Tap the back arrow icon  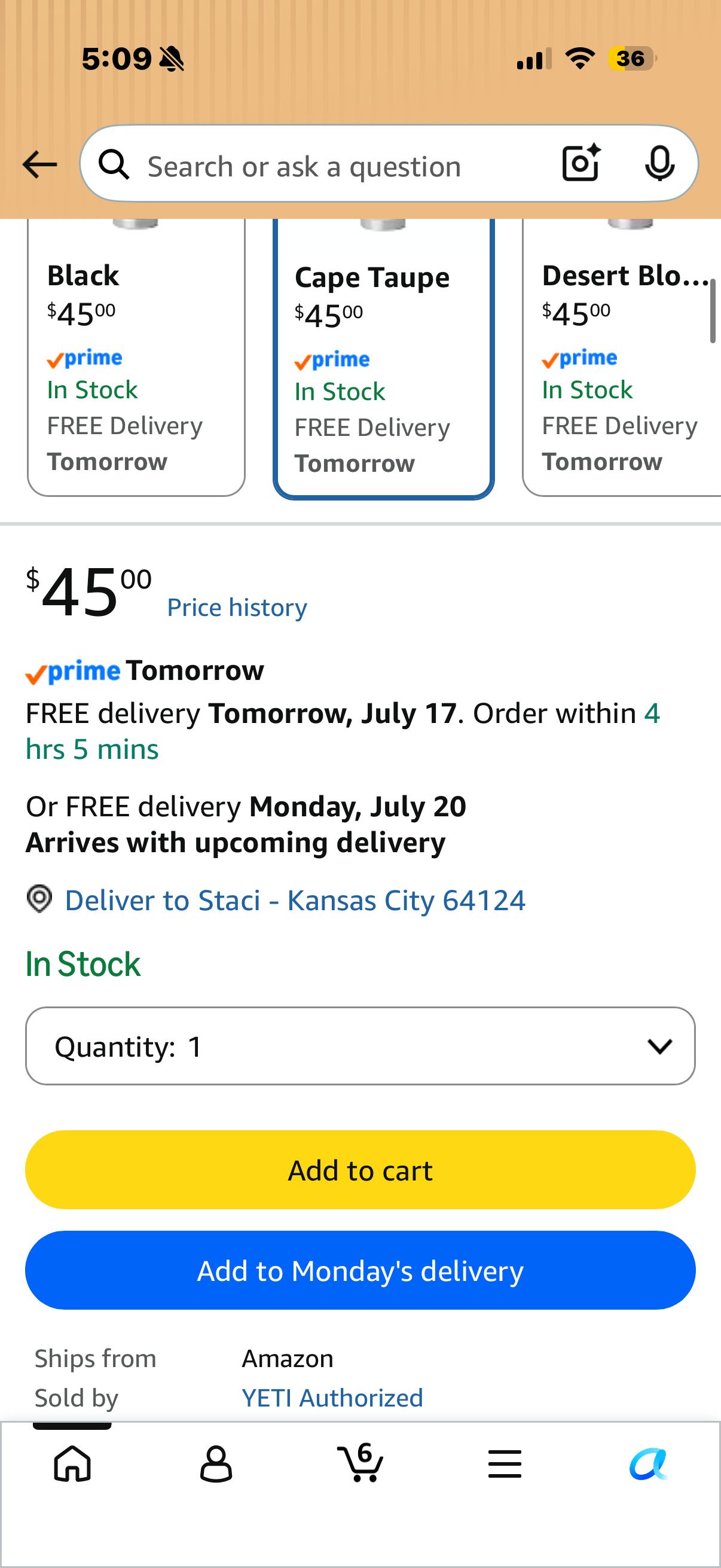39,164
